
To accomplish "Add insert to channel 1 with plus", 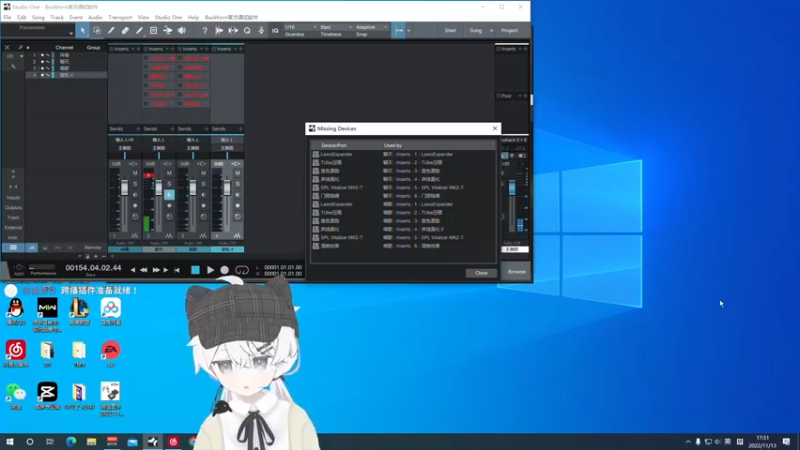I will [138, 49].
